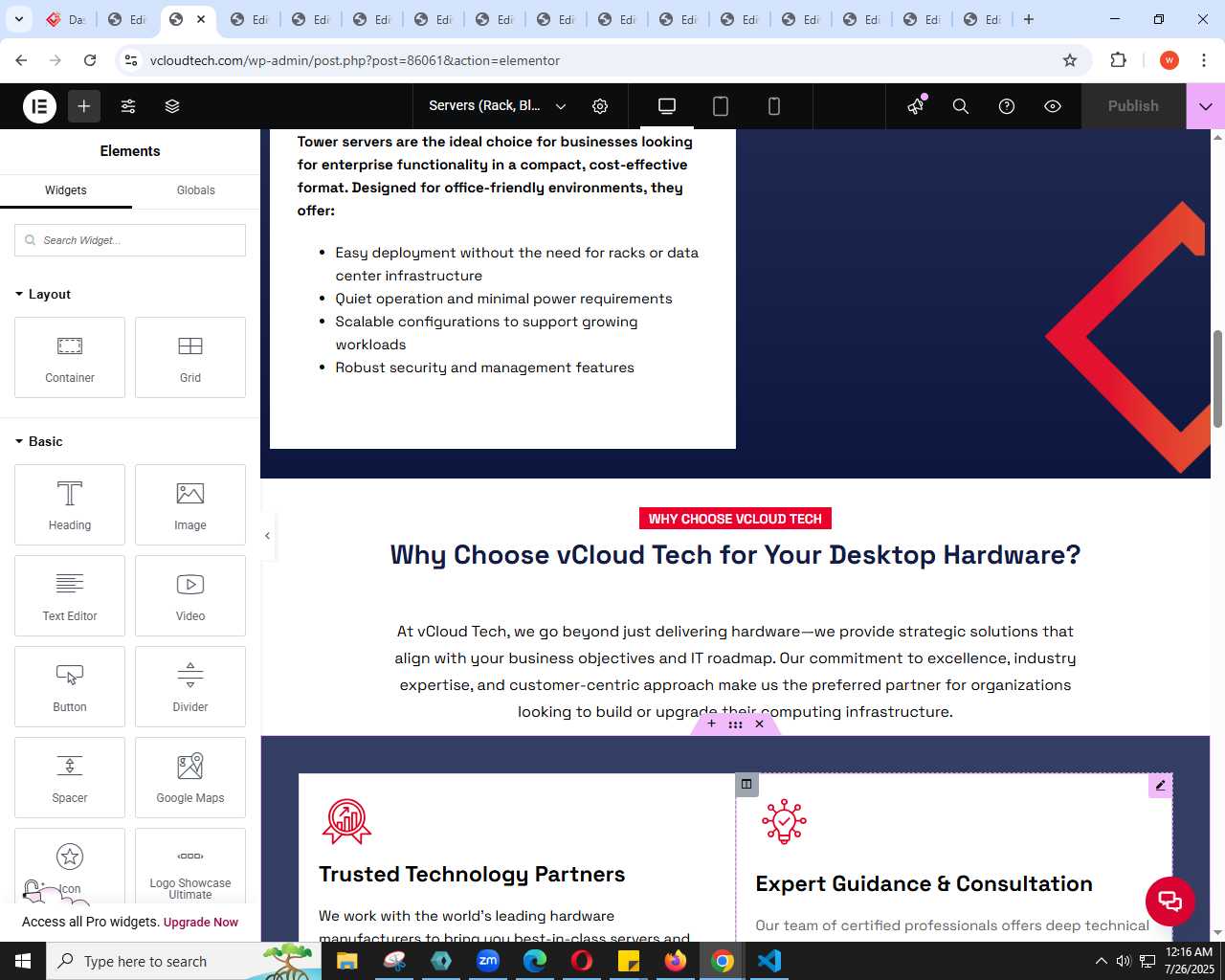This screenshot has width=1225, height=980.
Task: Bookmark this page with star icon
Action: click(x=1070, y=60)
